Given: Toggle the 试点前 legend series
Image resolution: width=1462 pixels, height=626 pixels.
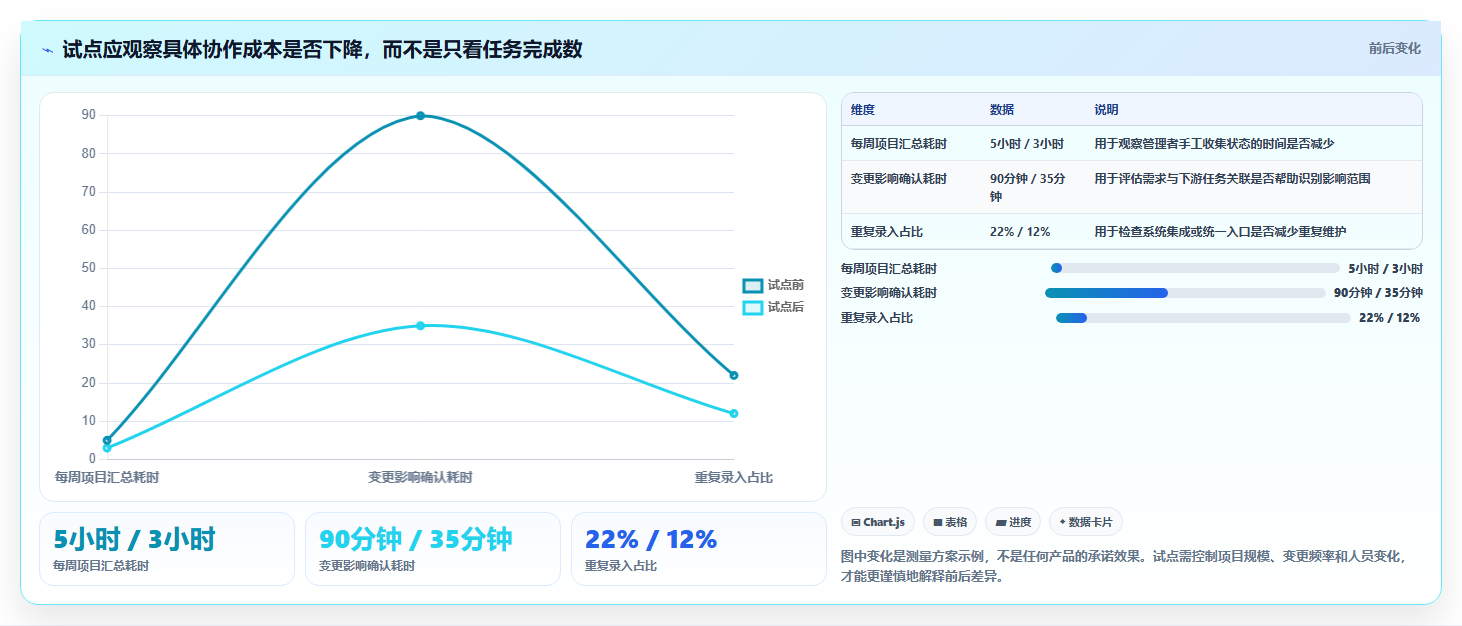Looking at the screenshot, I should [773, 286].
